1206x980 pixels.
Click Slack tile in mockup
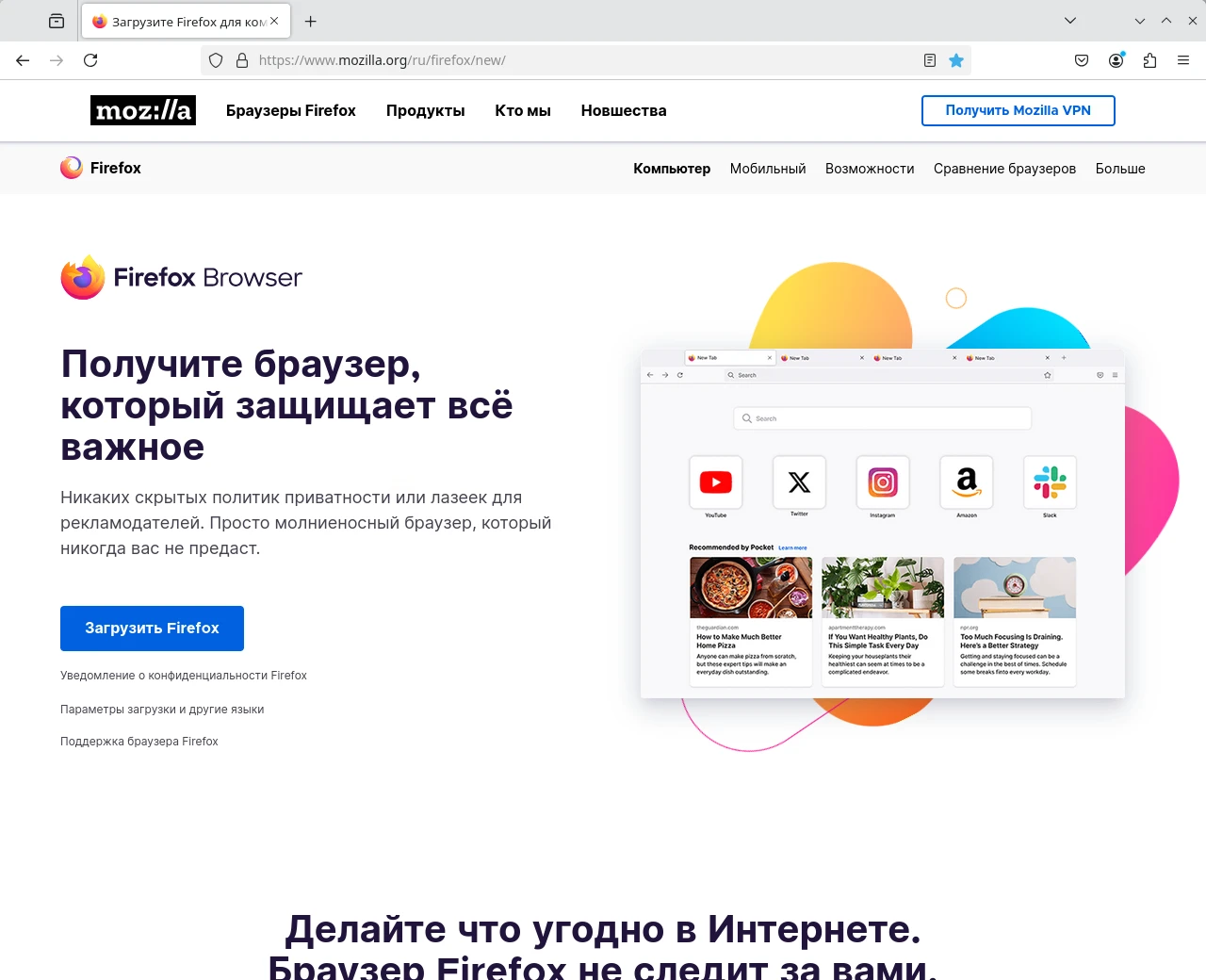click(x=1050, y=482)
